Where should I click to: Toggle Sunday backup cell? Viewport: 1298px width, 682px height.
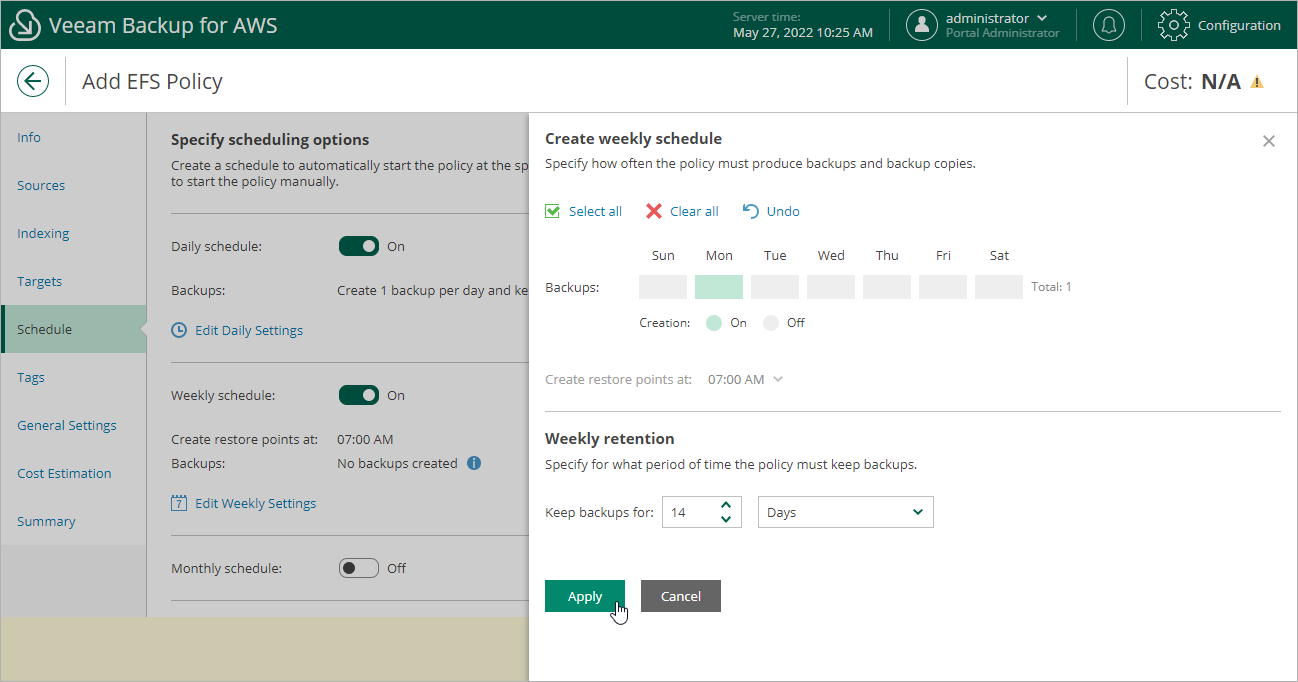coord(663,287)
